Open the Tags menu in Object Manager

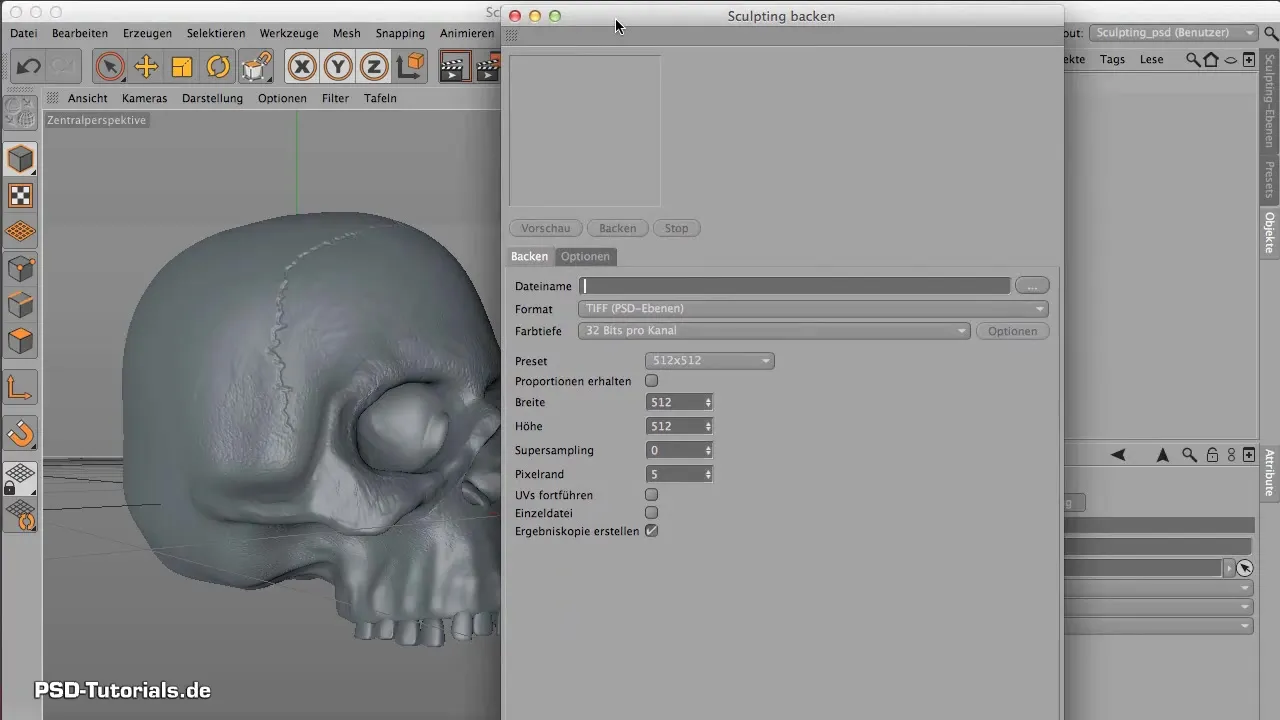pyautogui.click(x=1112, y=59)
